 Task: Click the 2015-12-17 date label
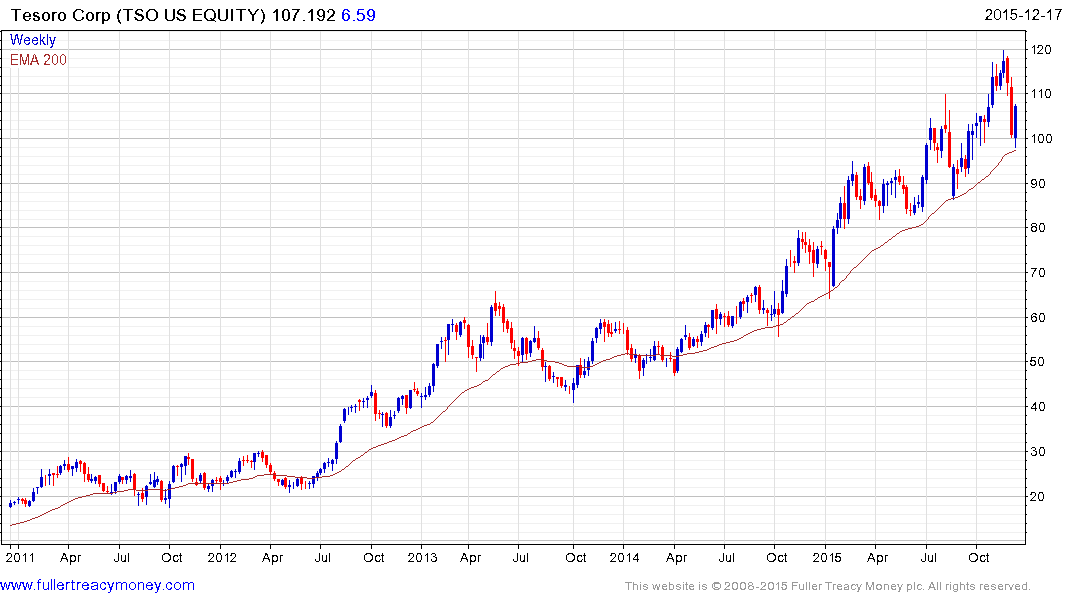click(1023, 15)
